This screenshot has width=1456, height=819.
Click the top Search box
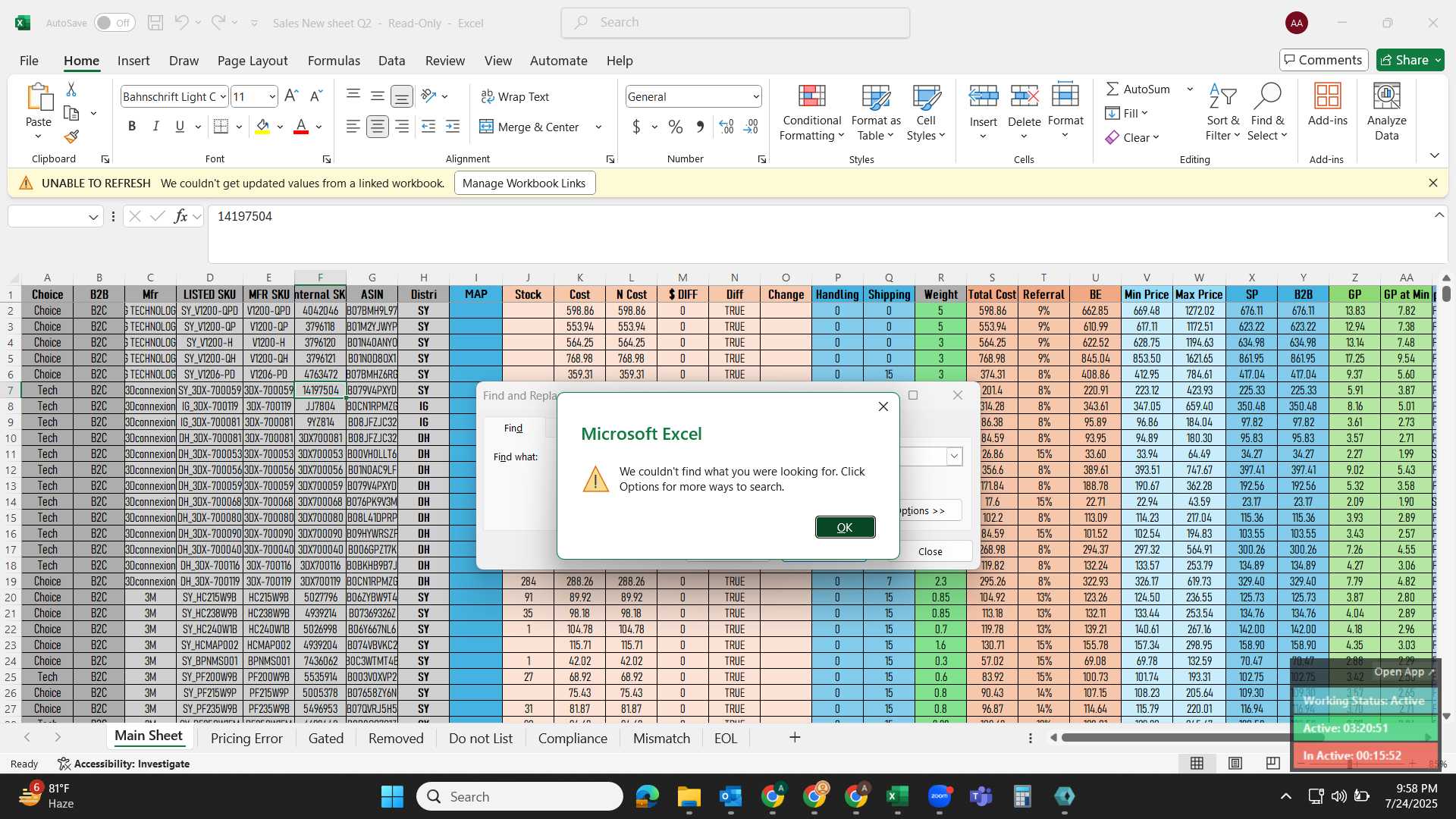(735, 23)
